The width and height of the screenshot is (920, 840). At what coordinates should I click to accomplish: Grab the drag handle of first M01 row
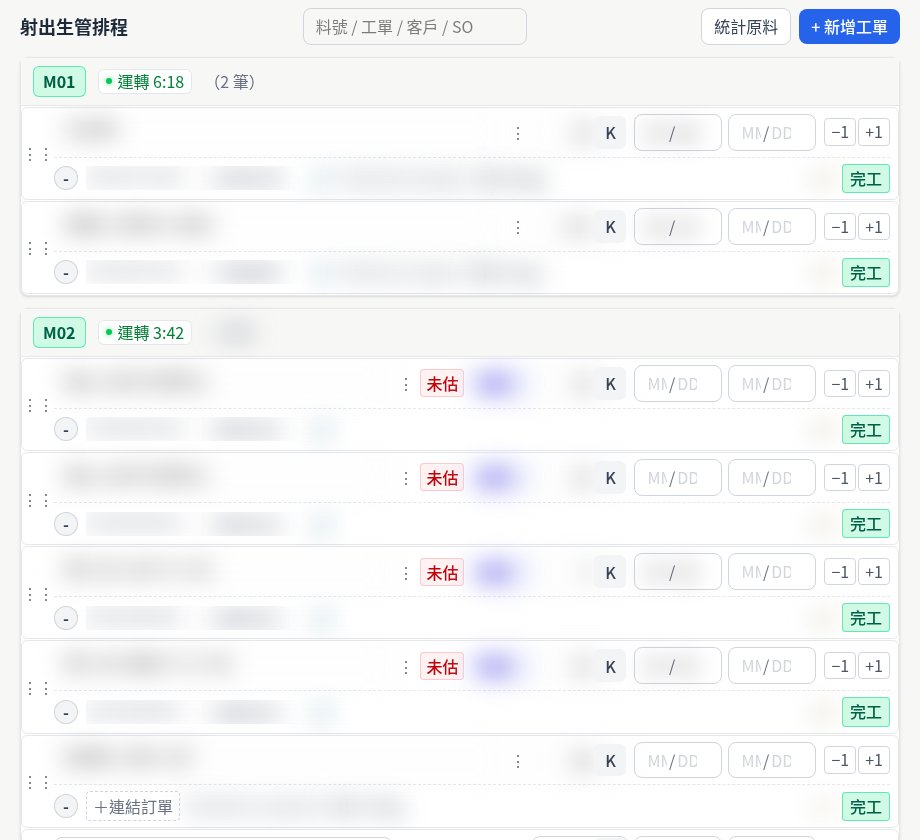(38, 154)
